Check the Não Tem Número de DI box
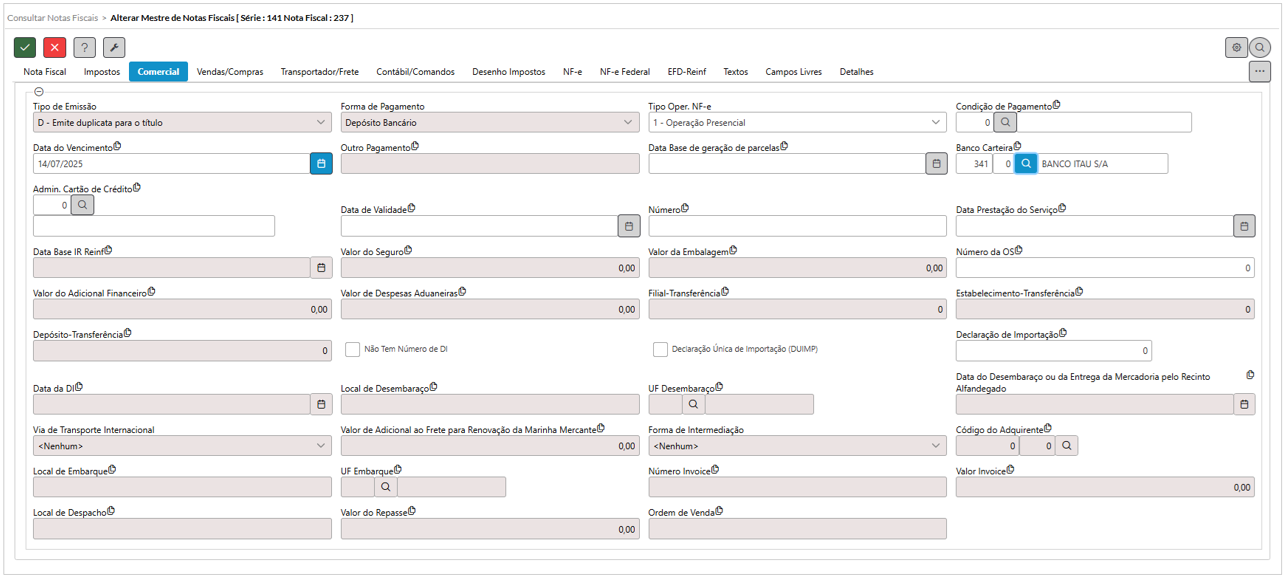 coord(352,349)
